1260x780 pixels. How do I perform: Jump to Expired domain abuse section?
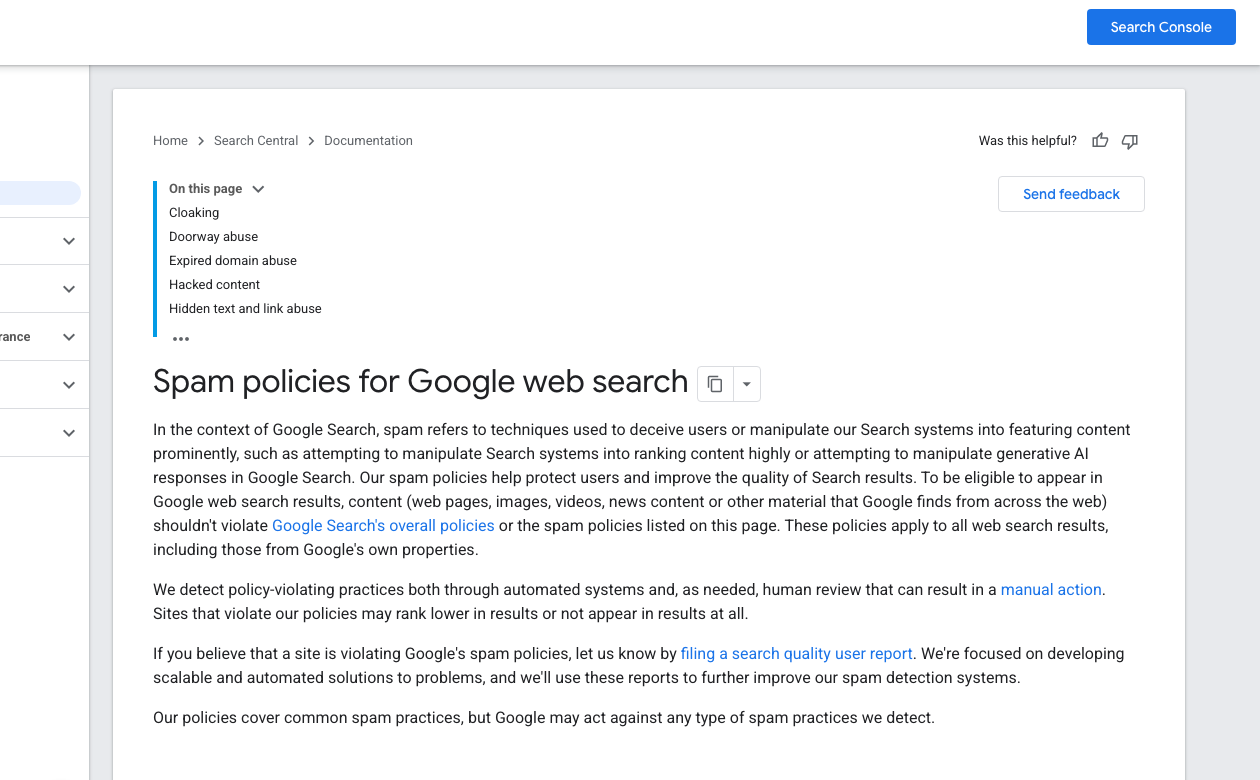tap(233, 261)
